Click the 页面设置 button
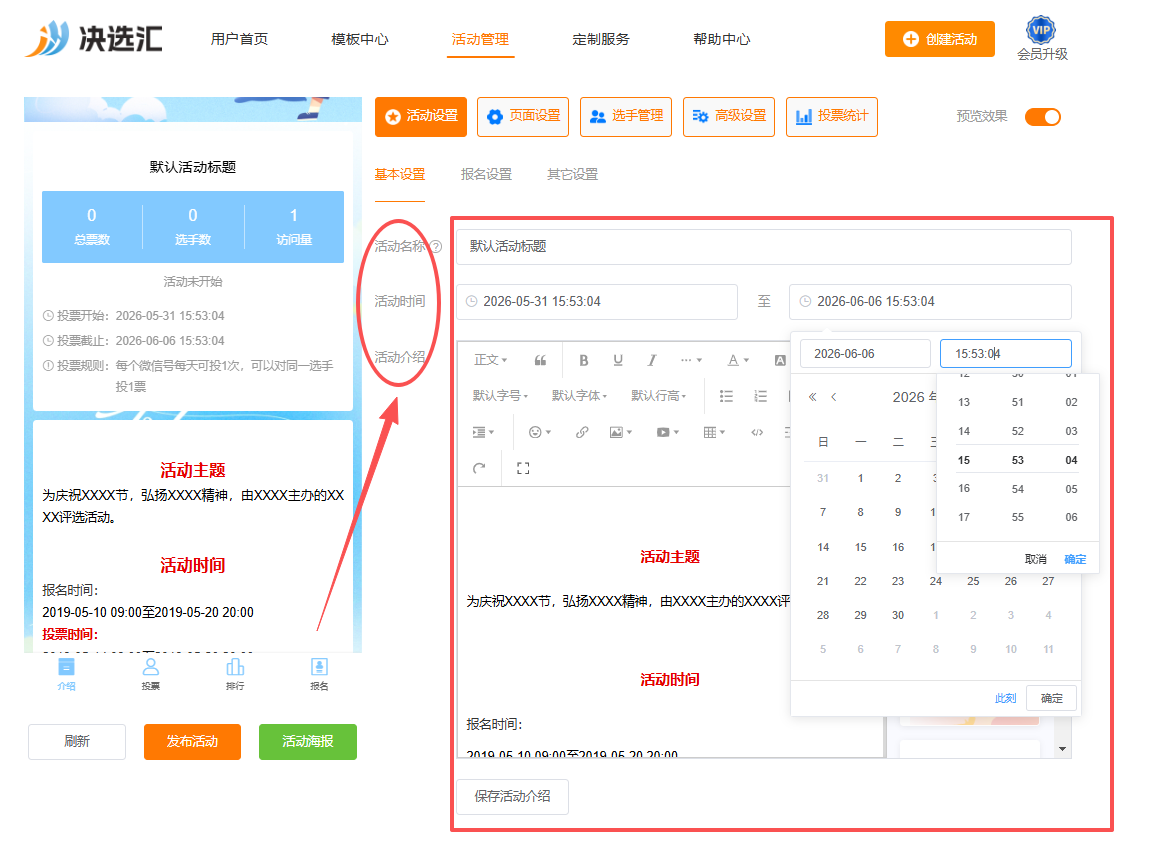 (523, 116)
